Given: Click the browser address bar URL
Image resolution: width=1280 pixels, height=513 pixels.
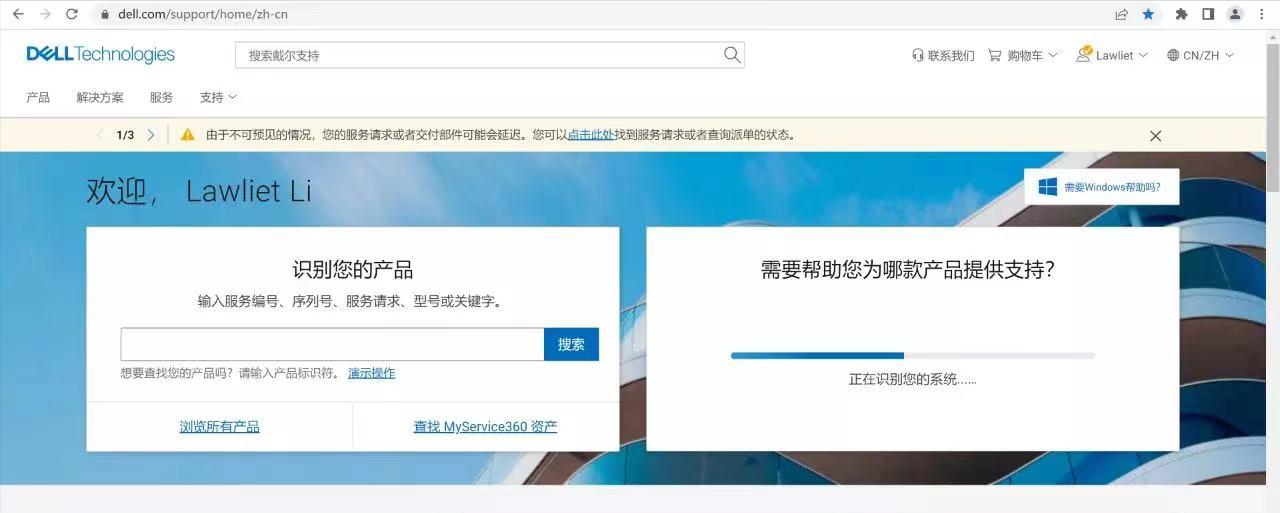Looking at the screenshot, I should (203, 14).
